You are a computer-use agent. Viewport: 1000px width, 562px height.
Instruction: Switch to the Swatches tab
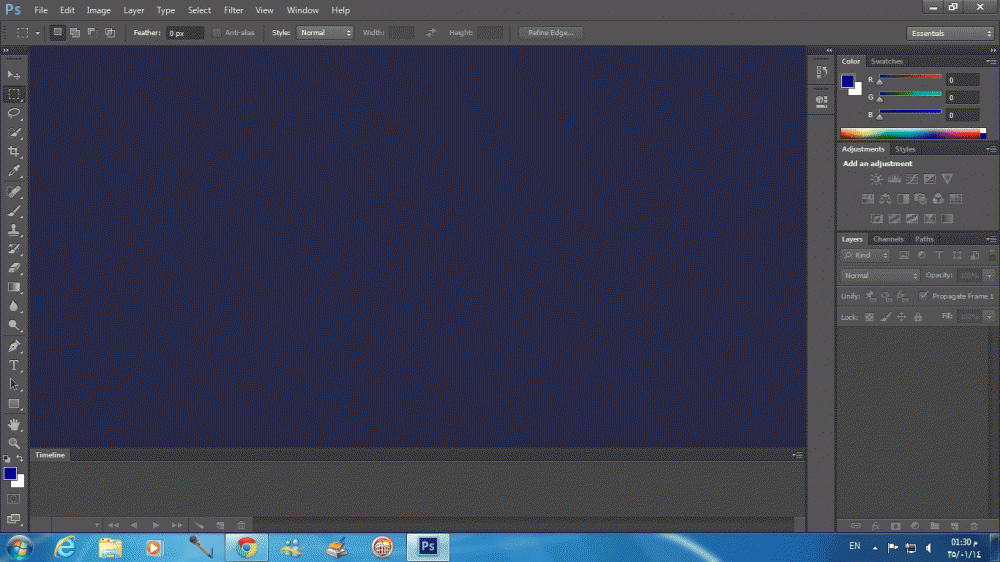tap(886, 62)
